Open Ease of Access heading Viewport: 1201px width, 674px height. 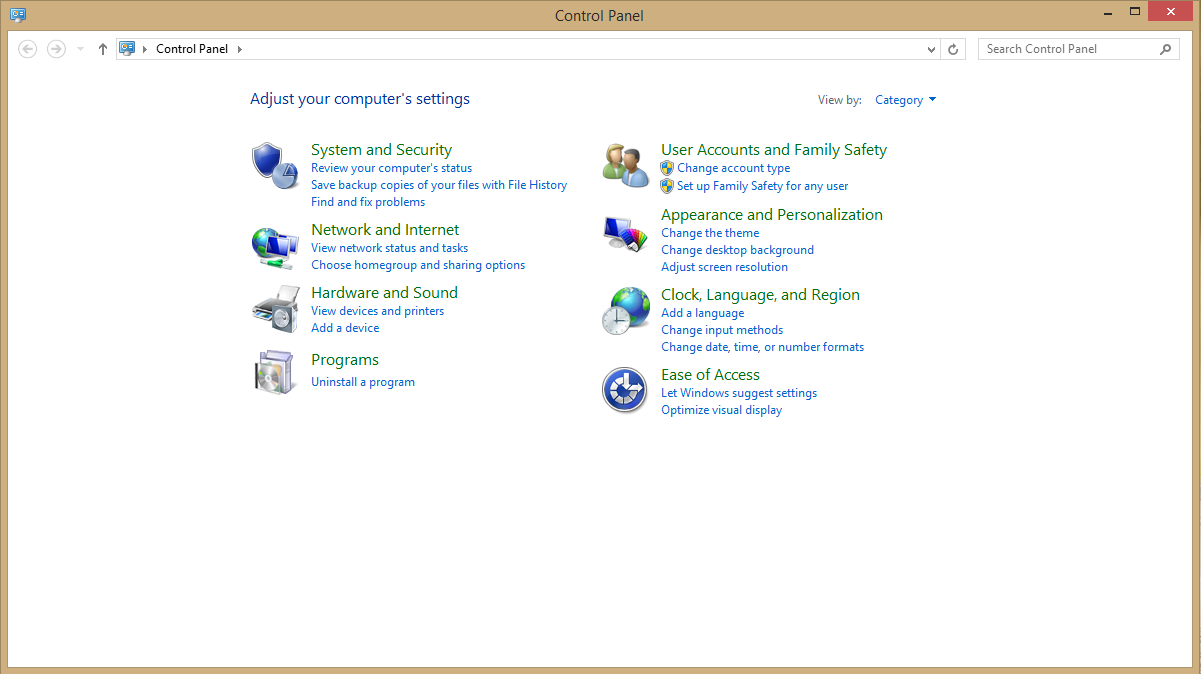(x=710, y=375)
